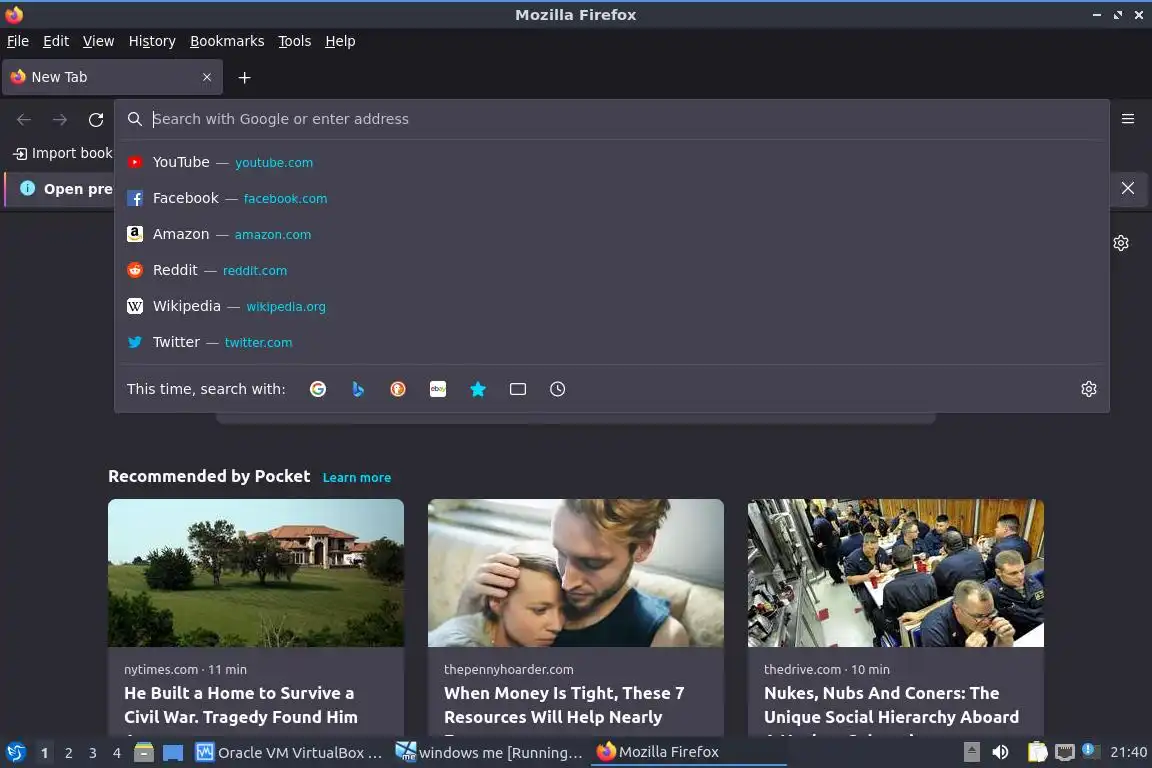Personalize New Tab via gear icon
This screenshot has height=768, width=1152.
click(1120, 243)
